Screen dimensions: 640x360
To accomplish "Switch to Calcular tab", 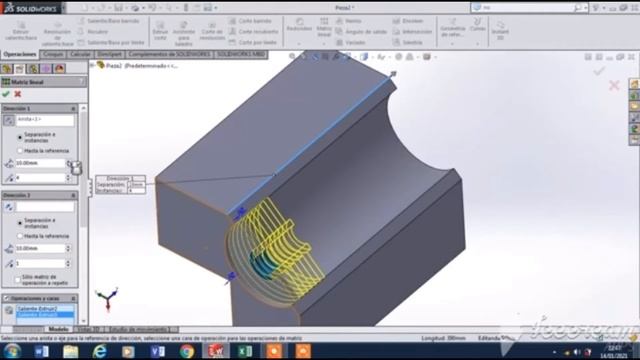I will [80, 54].
